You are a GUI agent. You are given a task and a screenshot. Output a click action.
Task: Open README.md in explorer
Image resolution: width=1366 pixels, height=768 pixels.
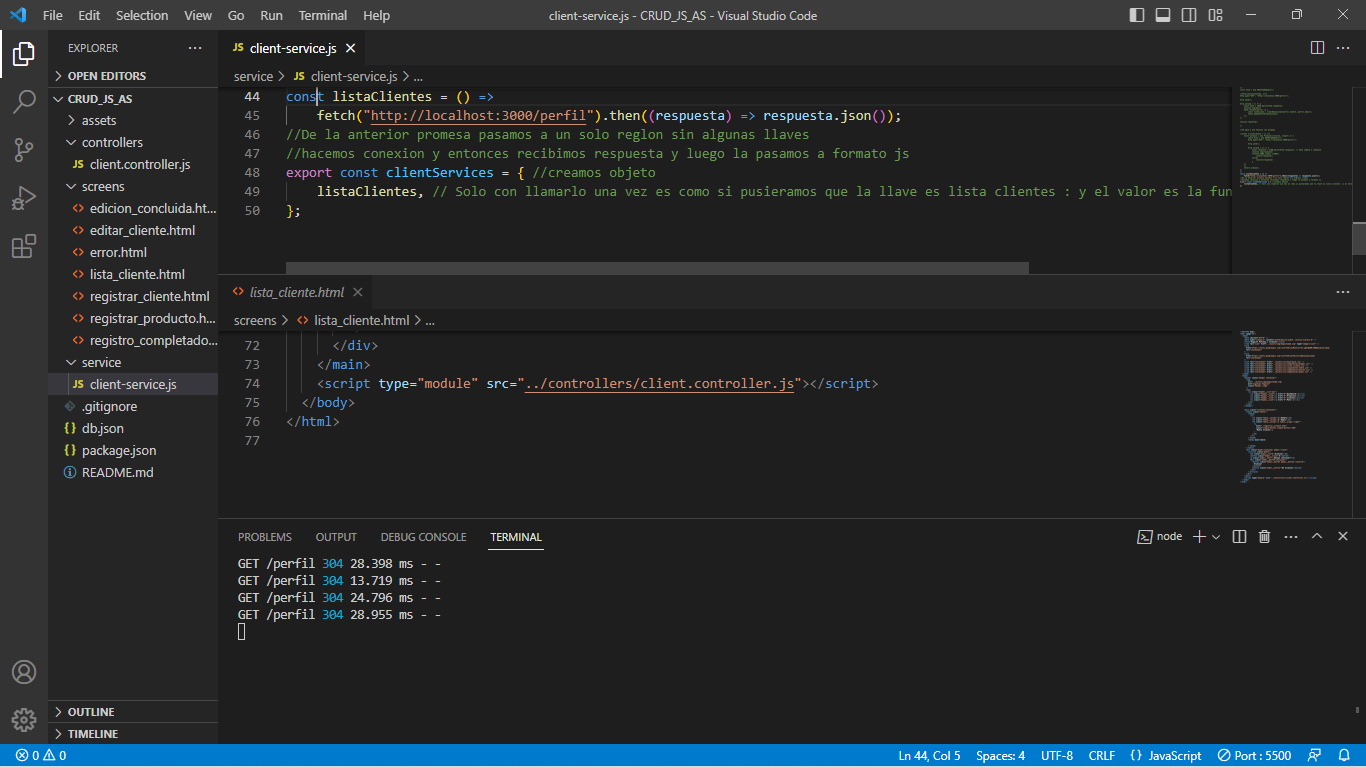pyautogui.click(x=133, y=472)
